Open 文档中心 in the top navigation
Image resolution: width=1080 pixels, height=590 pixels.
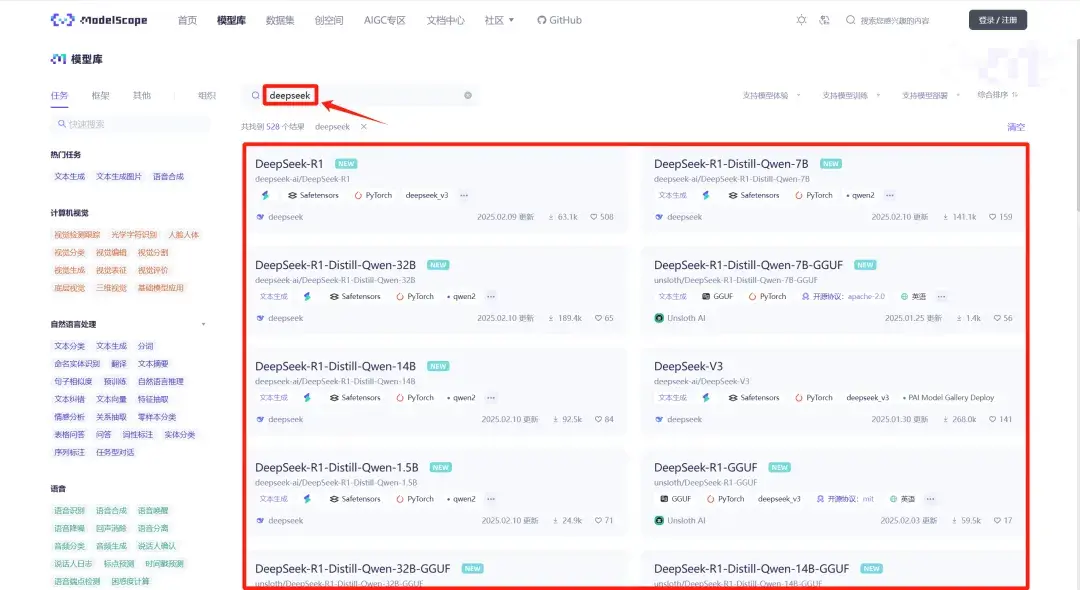tap(445, 20)
